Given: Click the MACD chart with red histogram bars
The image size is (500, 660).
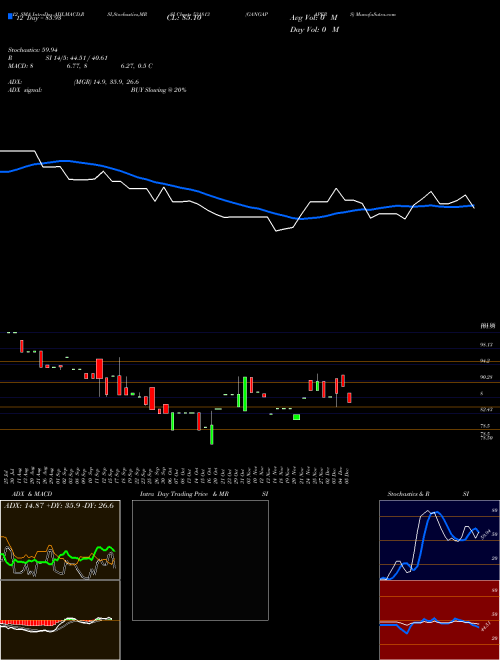Looking at the screenshot, I should coord(60,620).
